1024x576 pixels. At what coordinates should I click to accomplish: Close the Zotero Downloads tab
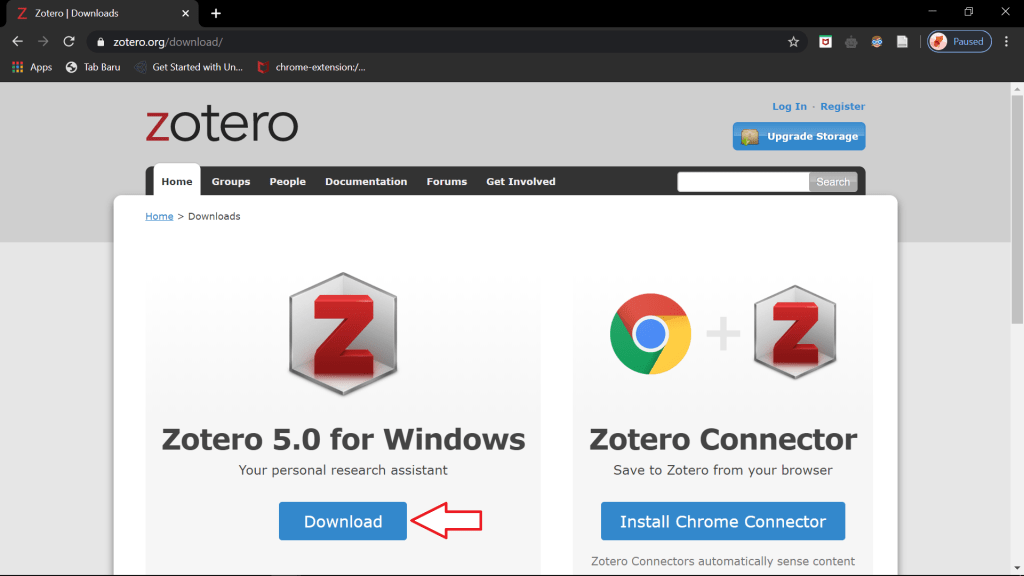pyautogui.click(x=185, y=13)
